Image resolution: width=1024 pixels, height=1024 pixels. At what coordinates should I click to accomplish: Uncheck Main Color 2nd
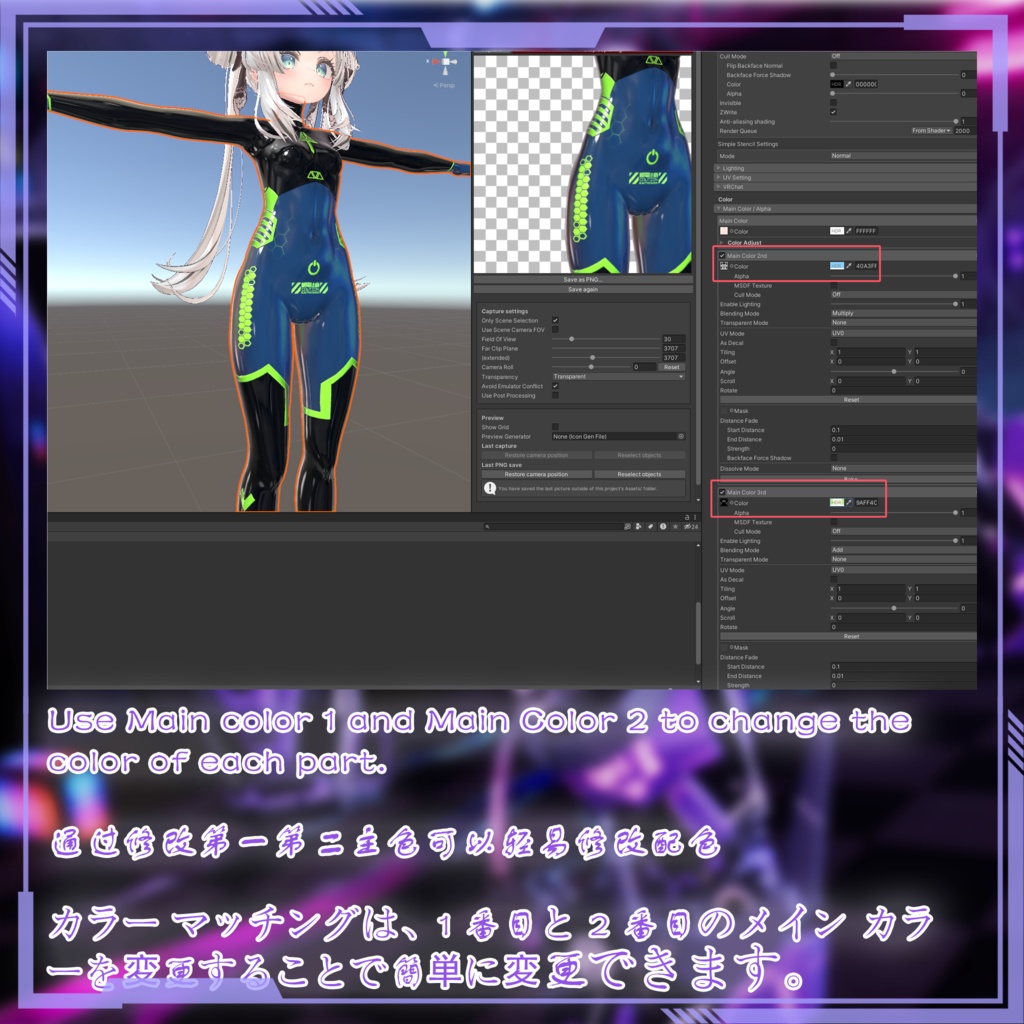click(x=722, y=256)
